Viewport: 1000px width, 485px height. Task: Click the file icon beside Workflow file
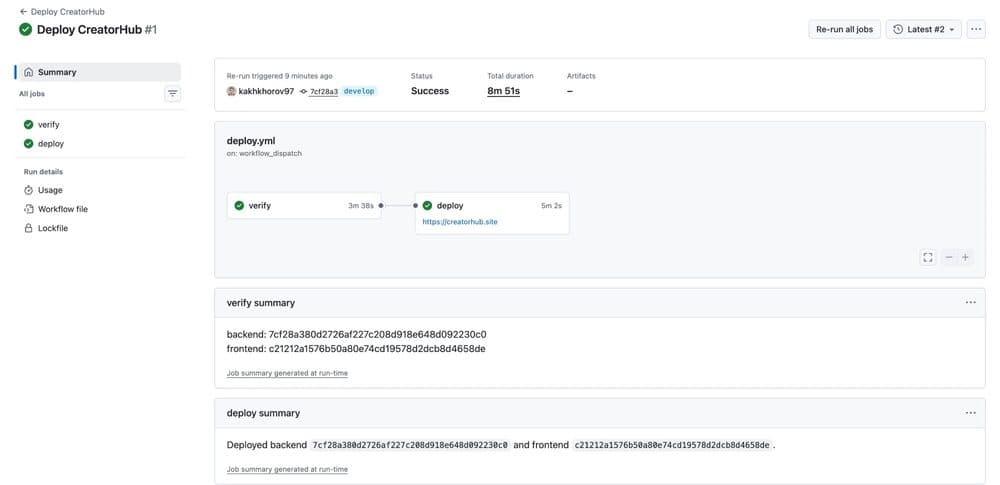pyautogui.click(x=28, y=209)
